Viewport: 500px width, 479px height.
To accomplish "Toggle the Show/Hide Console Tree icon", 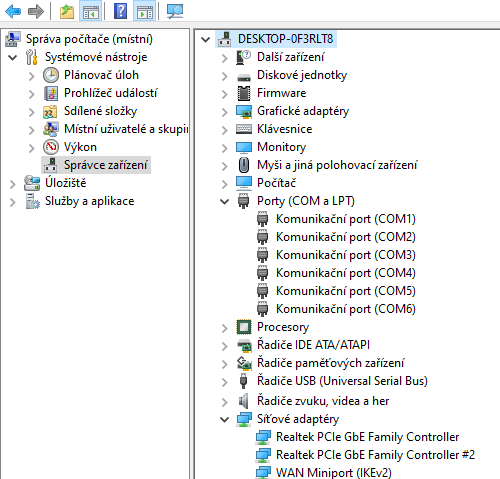I will [x=90, y=11].
